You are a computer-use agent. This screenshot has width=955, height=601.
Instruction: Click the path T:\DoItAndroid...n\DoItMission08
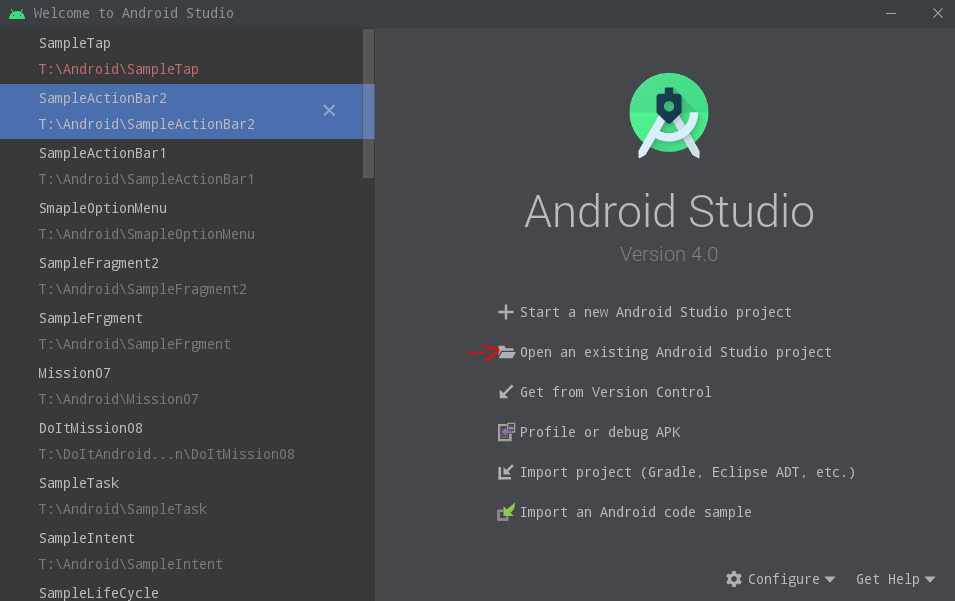tap(167, 455)
